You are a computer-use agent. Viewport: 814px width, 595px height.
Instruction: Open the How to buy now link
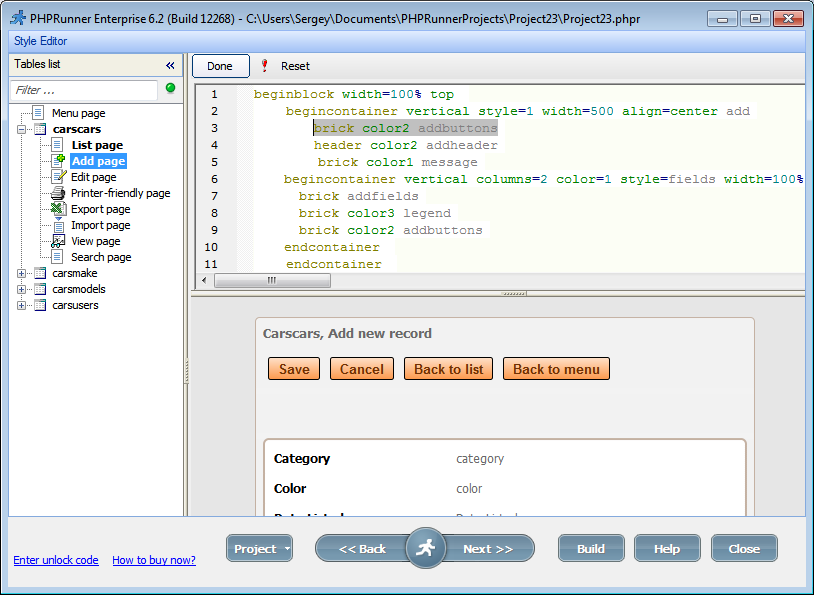point(154,560)
